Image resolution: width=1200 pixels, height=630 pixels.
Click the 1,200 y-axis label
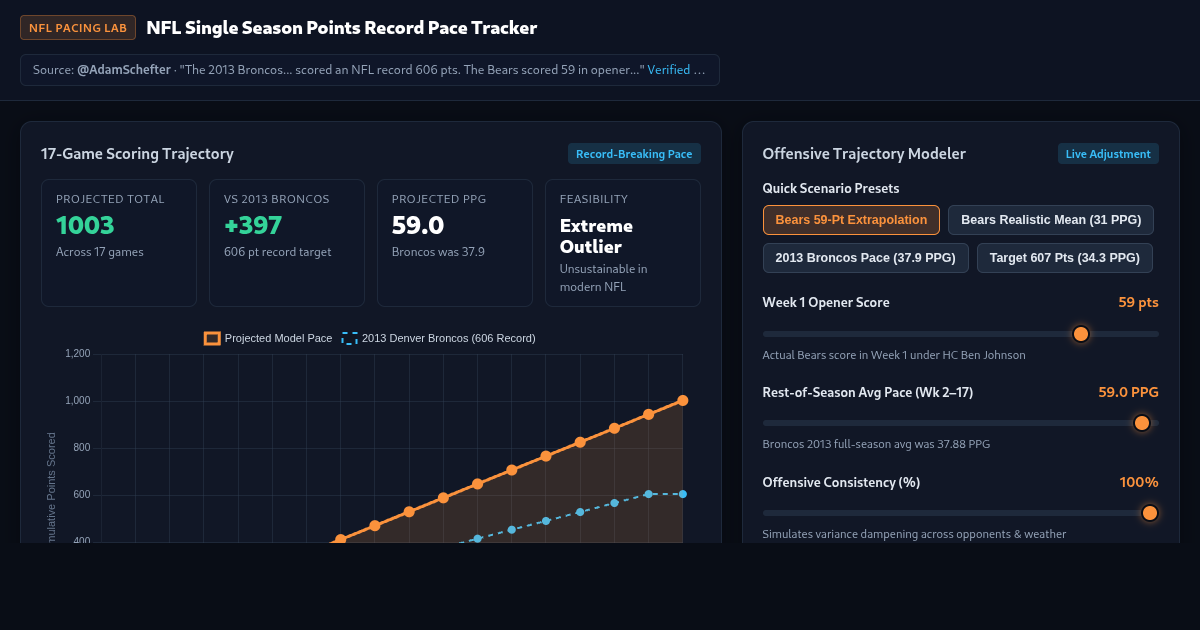[78, 354]
